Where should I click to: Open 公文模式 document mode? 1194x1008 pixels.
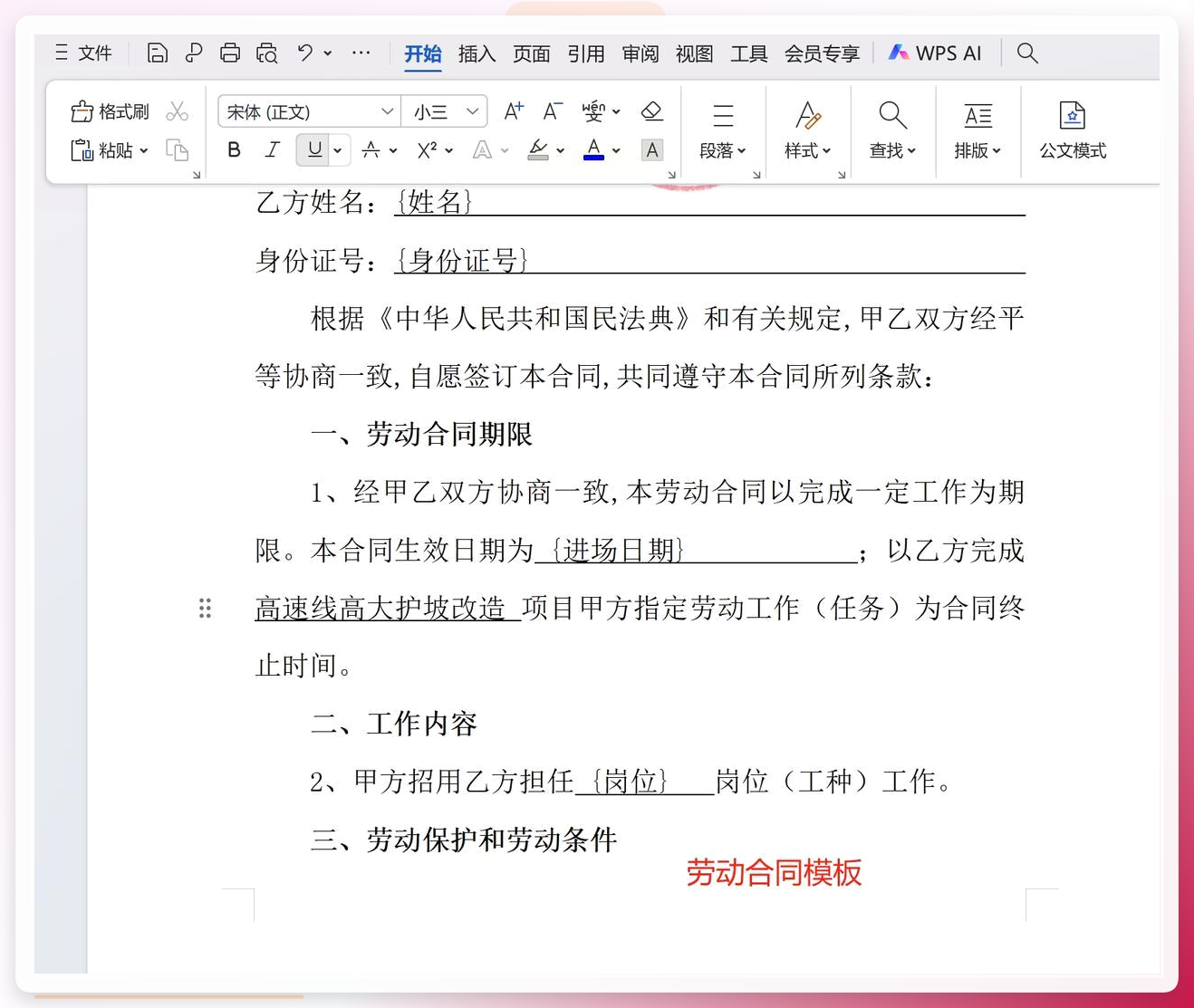tap(1073, 130)
